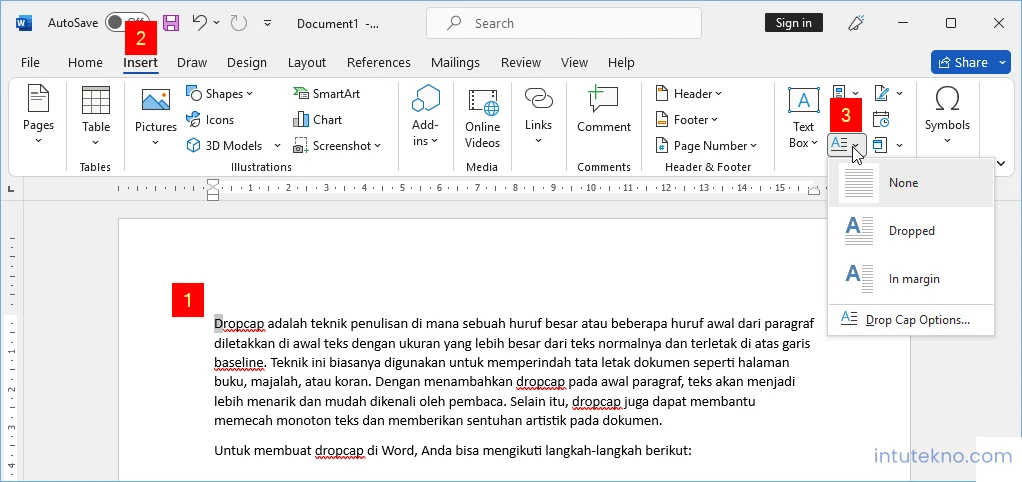
Task: Click the Signature Line icon
Action: (x=882, y=94)
